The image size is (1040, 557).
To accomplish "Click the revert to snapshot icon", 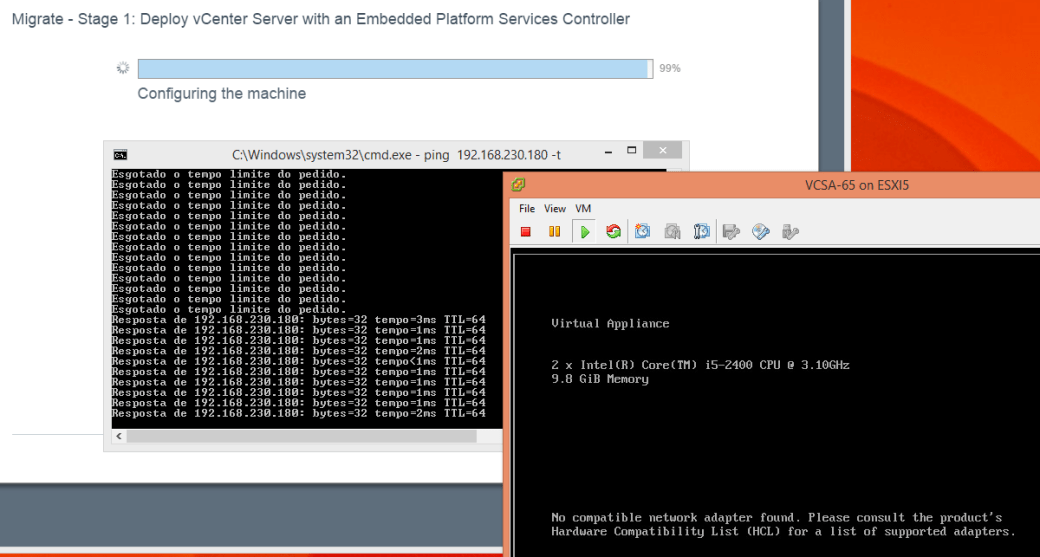I will coord(673,232).
